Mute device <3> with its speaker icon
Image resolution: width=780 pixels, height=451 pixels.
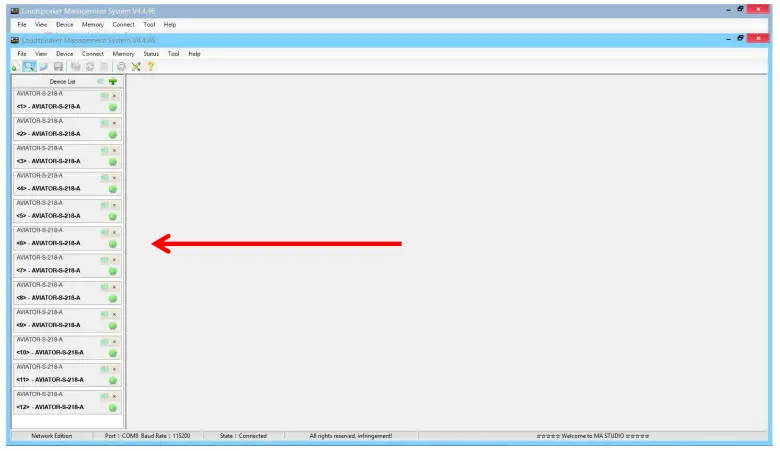click(x=104, y=150)
